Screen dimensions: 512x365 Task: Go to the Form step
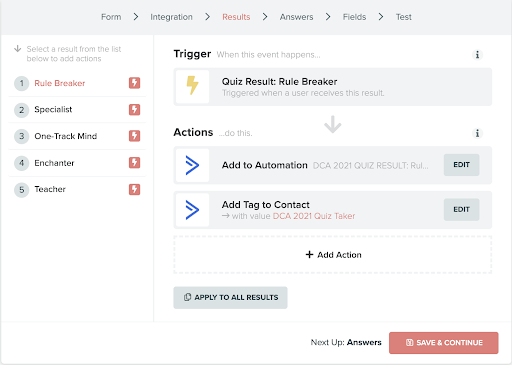pyautogui.click(x=111, y=17)
